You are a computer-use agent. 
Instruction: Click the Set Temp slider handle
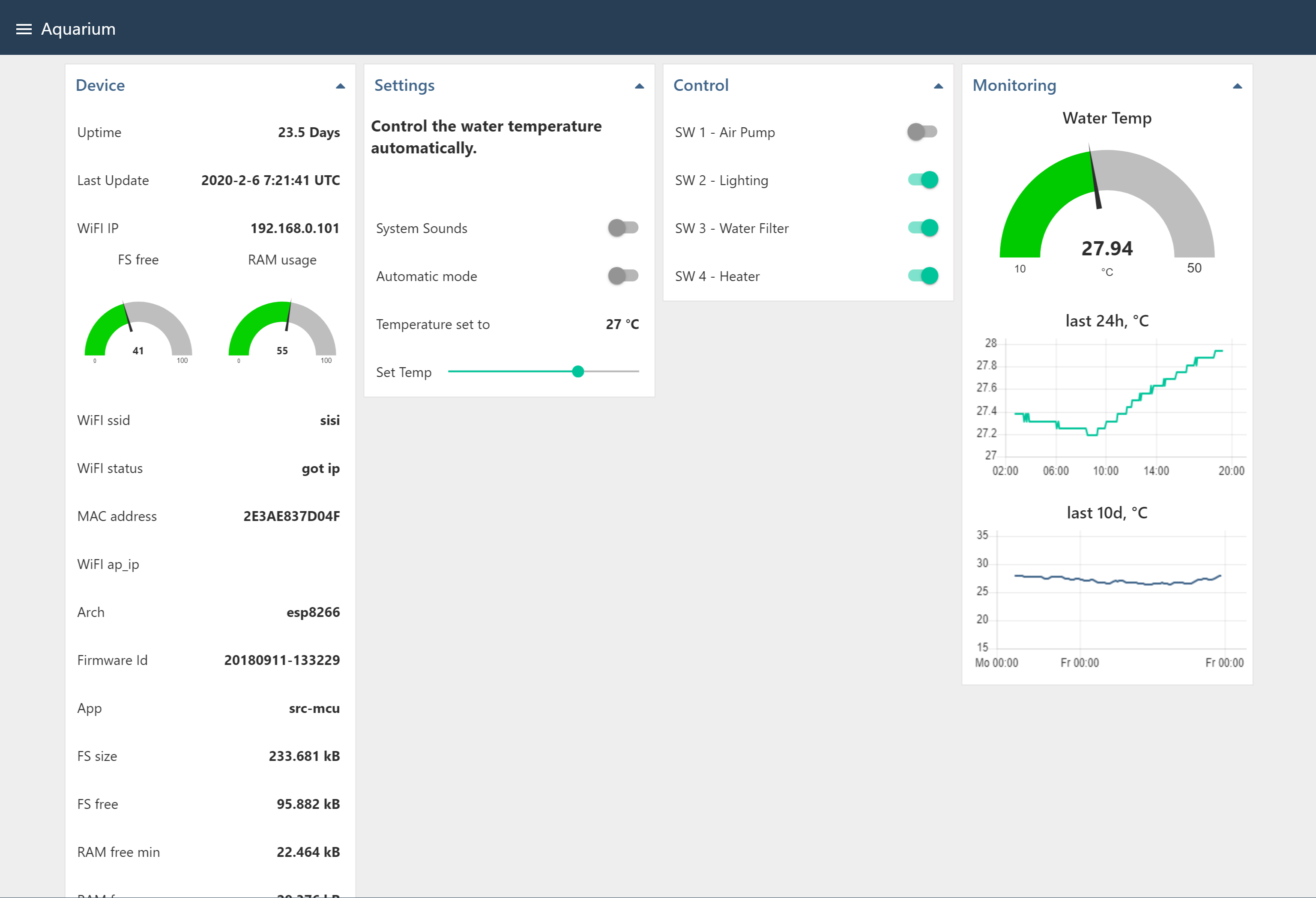(577, 372)
